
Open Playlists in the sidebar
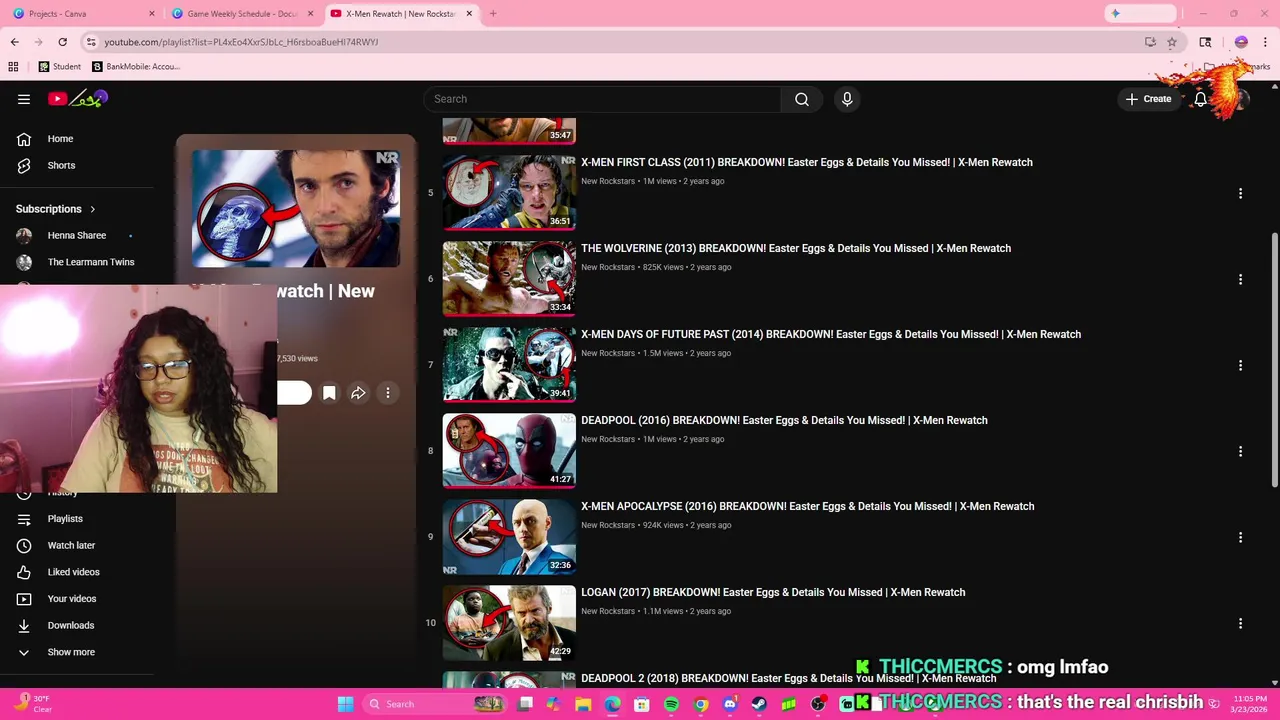[x=65, y=519]
